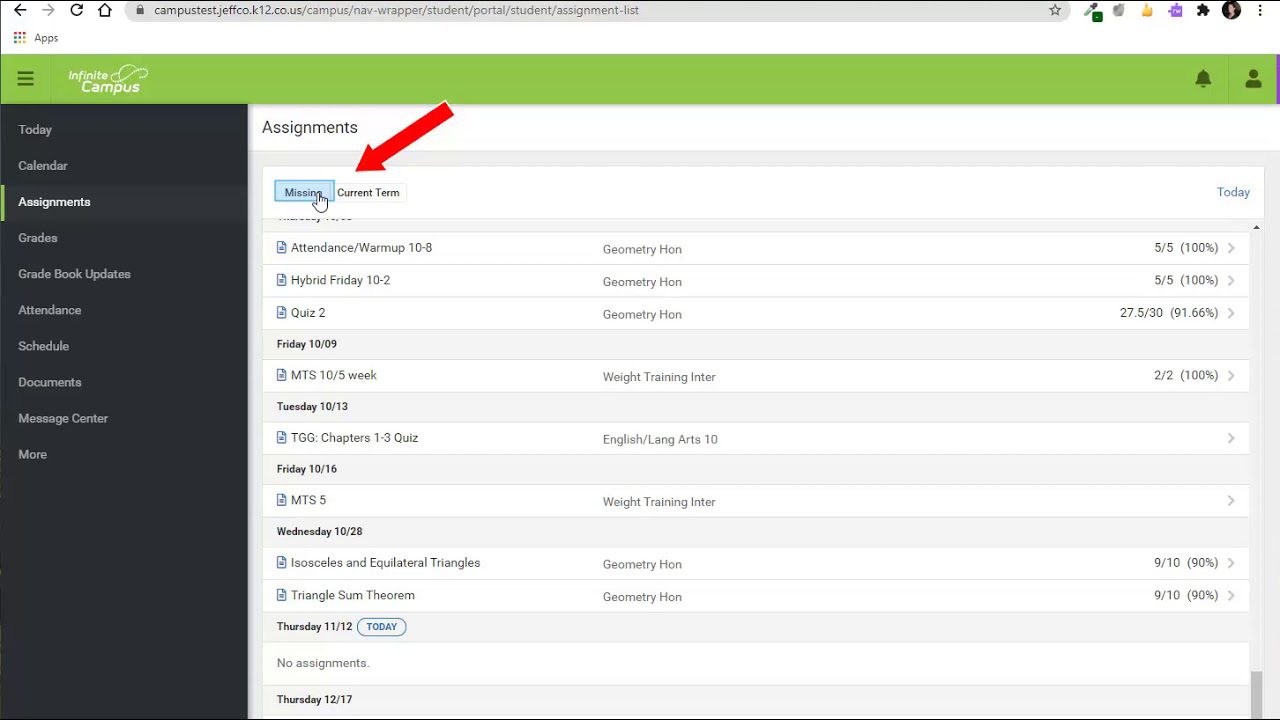Click the Chrome profile avatar
Screen dimensions: 1280x720
point(1231,10)
